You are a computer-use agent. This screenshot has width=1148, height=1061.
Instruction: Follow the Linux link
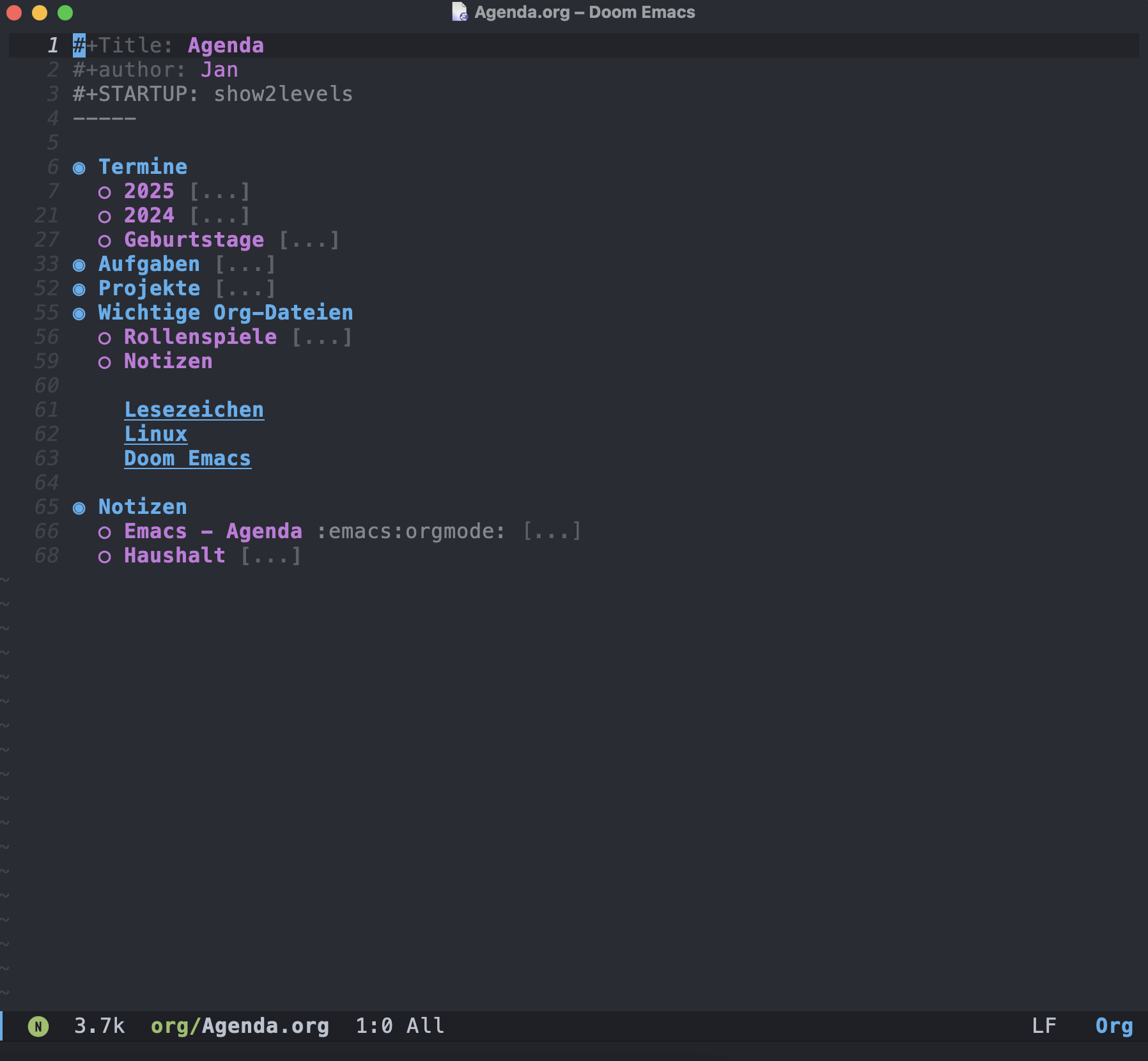(155, 434)
